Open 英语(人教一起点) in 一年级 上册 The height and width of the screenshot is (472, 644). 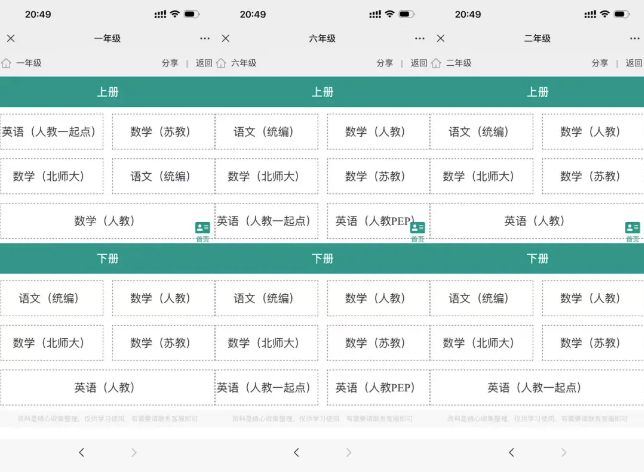52,131
